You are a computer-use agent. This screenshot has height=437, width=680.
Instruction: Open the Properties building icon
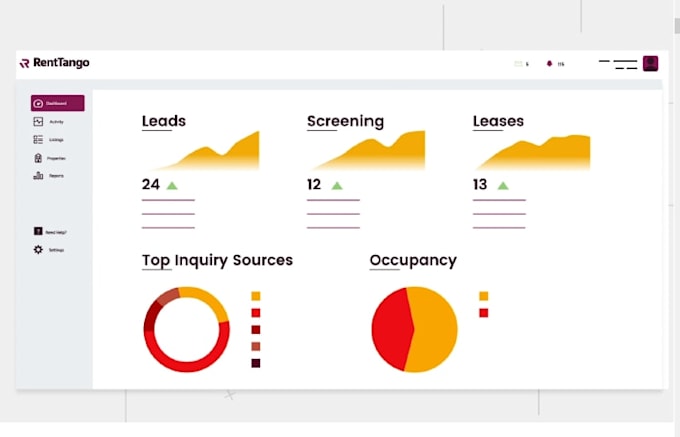tap(38, 158)
